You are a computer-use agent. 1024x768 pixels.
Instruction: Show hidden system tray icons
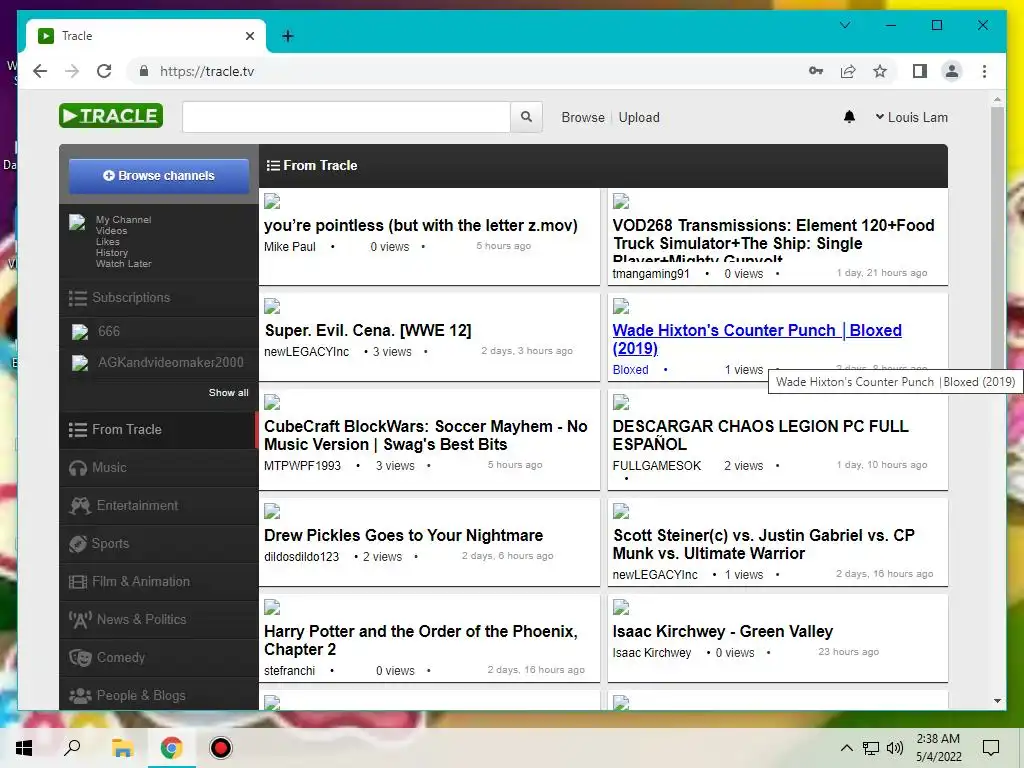point(846,748)
